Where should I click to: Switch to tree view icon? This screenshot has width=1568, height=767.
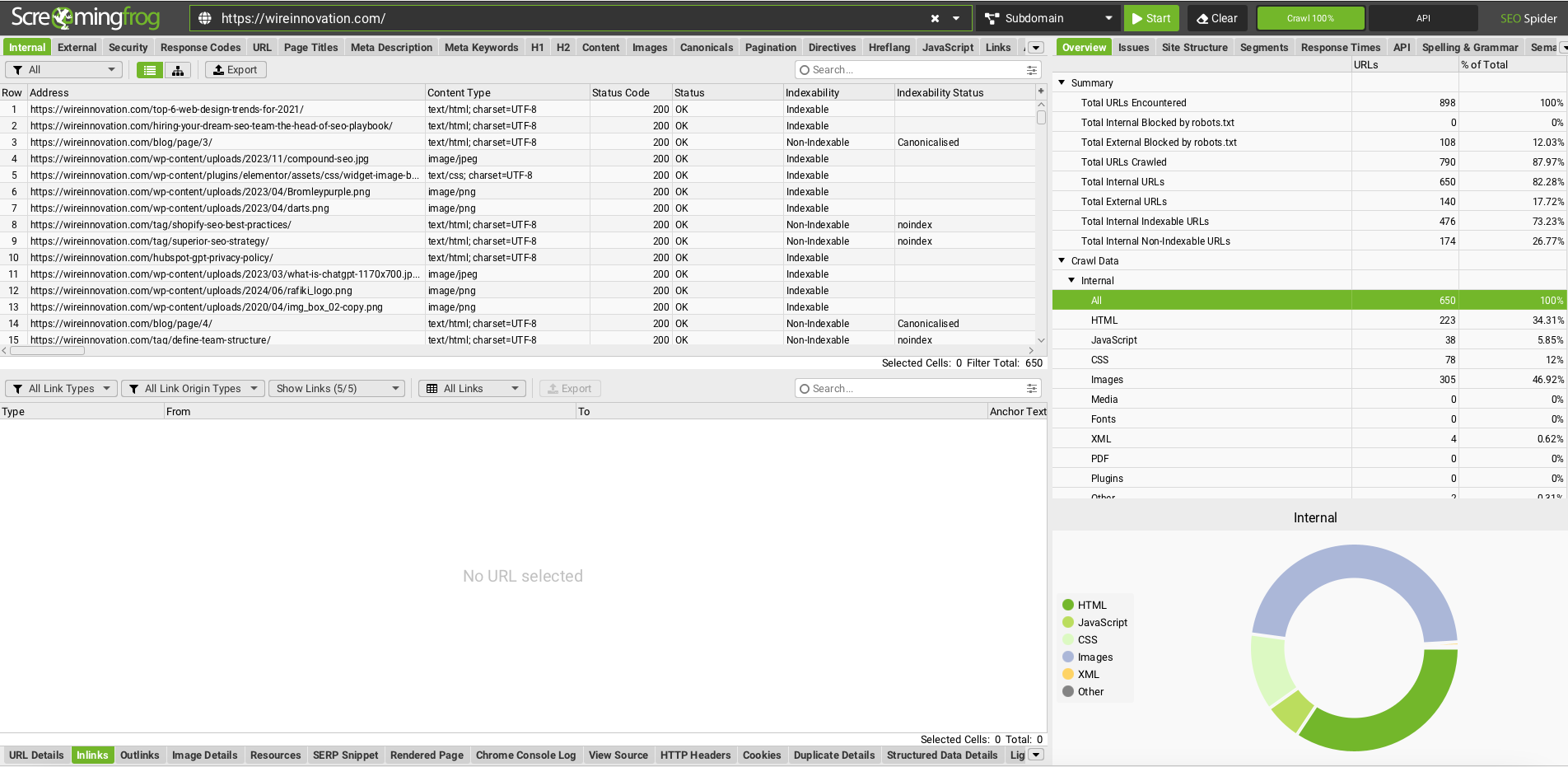click(178, 70)
